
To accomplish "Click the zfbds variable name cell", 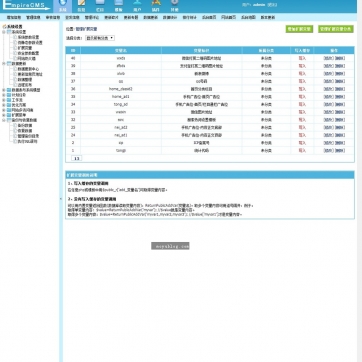I will (x=121, y=66).
